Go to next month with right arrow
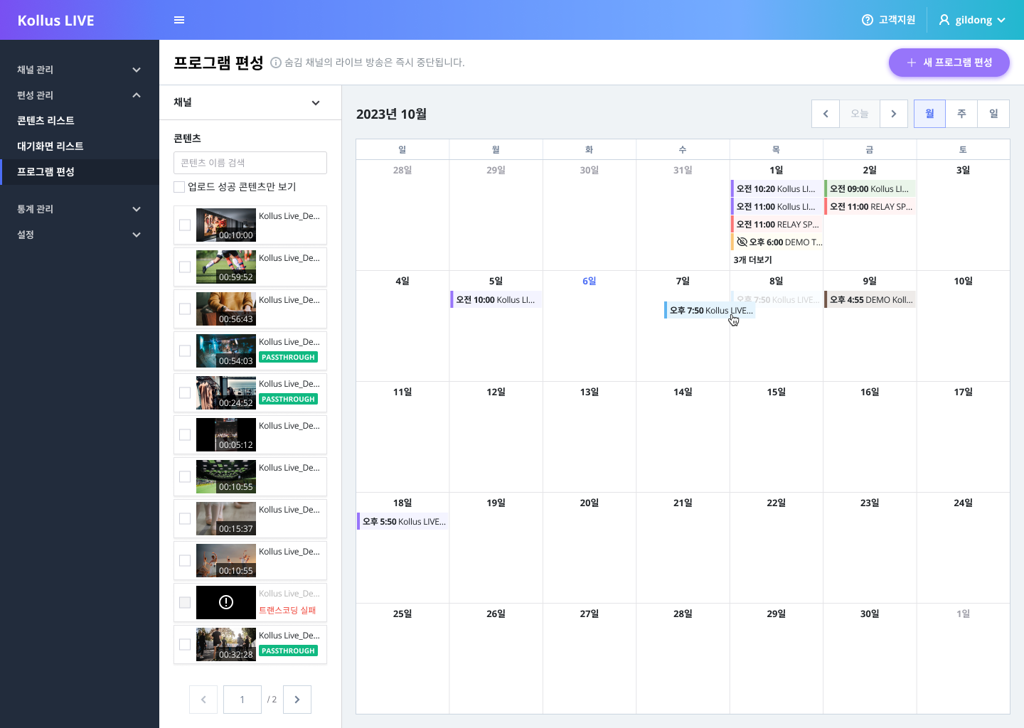1024x728 pixels. point(893,114)
